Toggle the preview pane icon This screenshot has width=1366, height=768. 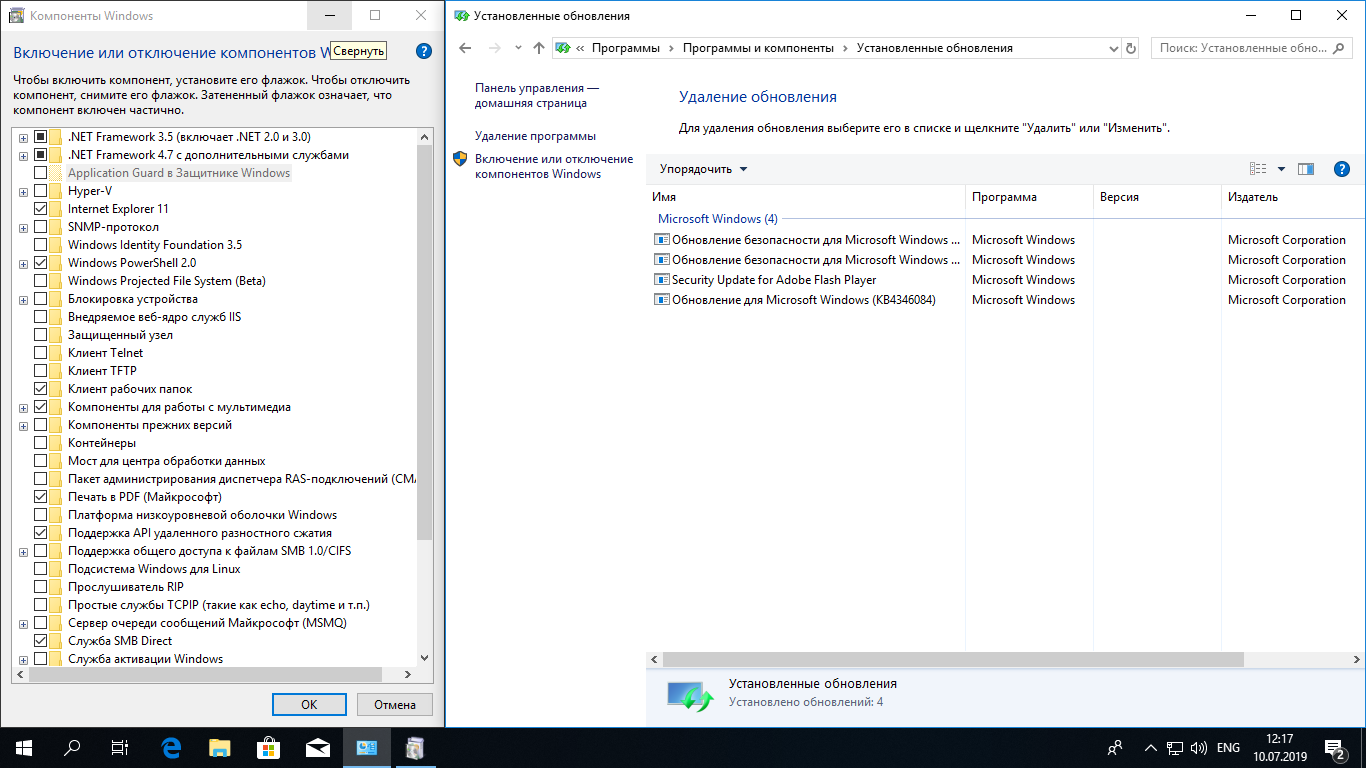pos(1306,169)
